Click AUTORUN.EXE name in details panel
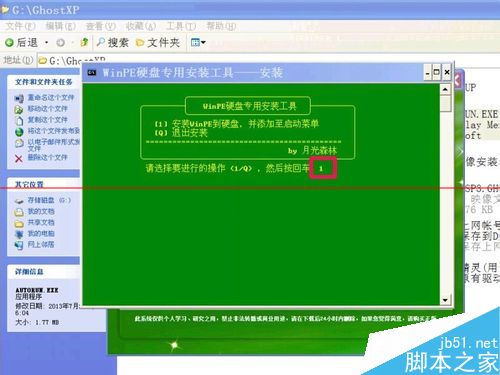 pyautogui.click(x=37, y=290)
